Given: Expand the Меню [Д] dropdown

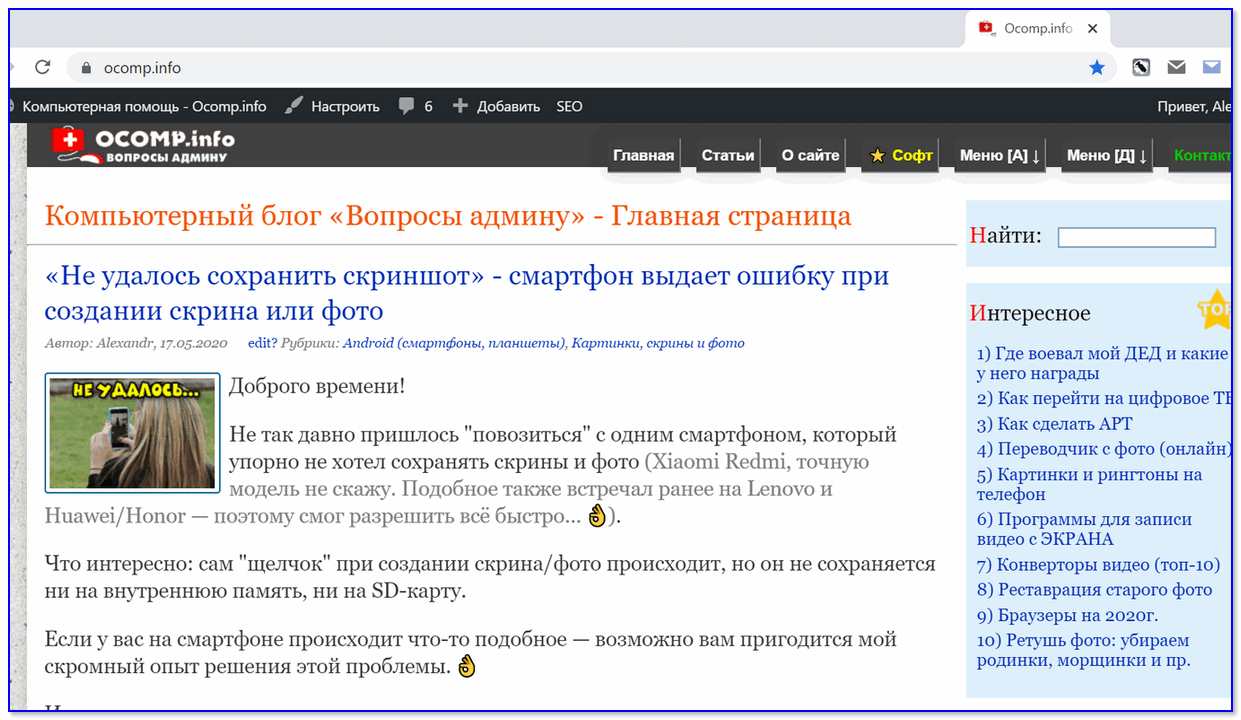Looking at the screenshot, I should 1106,155.
